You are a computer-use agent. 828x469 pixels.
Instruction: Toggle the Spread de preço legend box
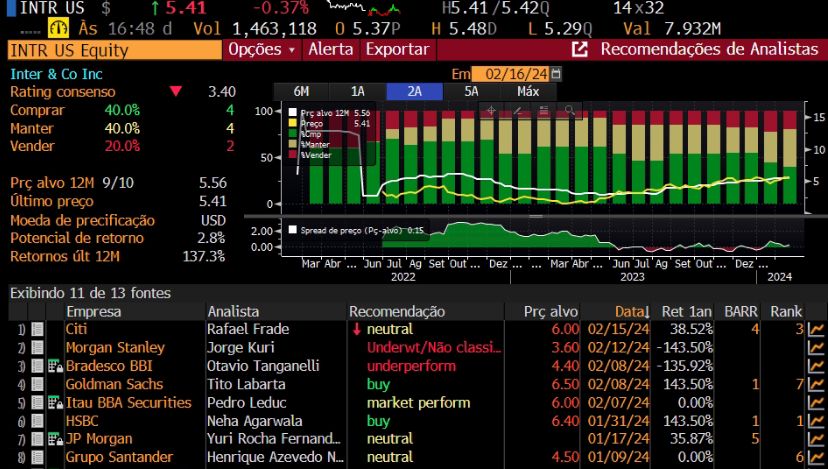(292, 230)
